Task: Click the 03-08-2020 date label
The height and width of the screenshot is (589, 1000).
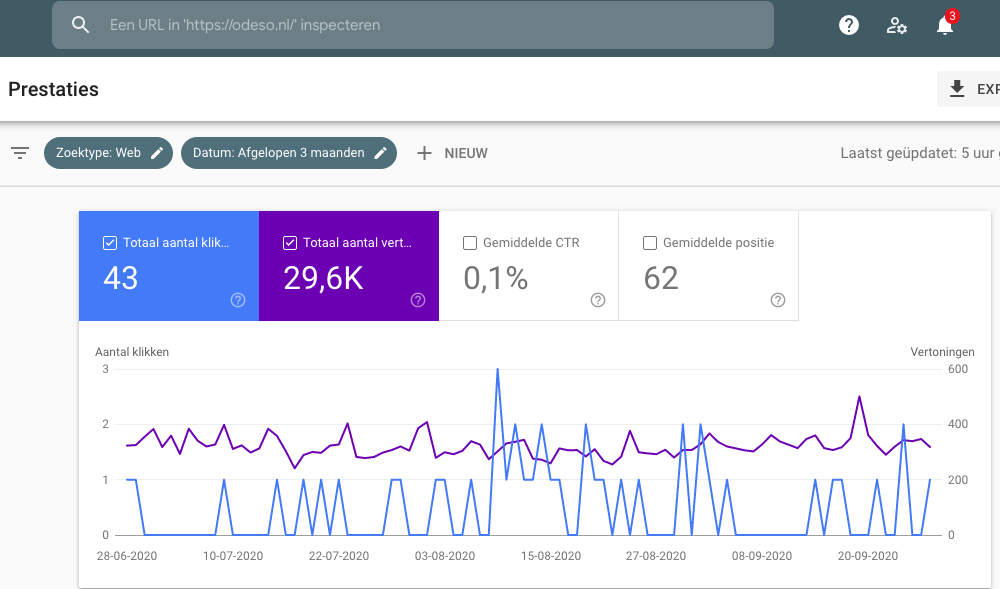Action: tap(445, 556)
